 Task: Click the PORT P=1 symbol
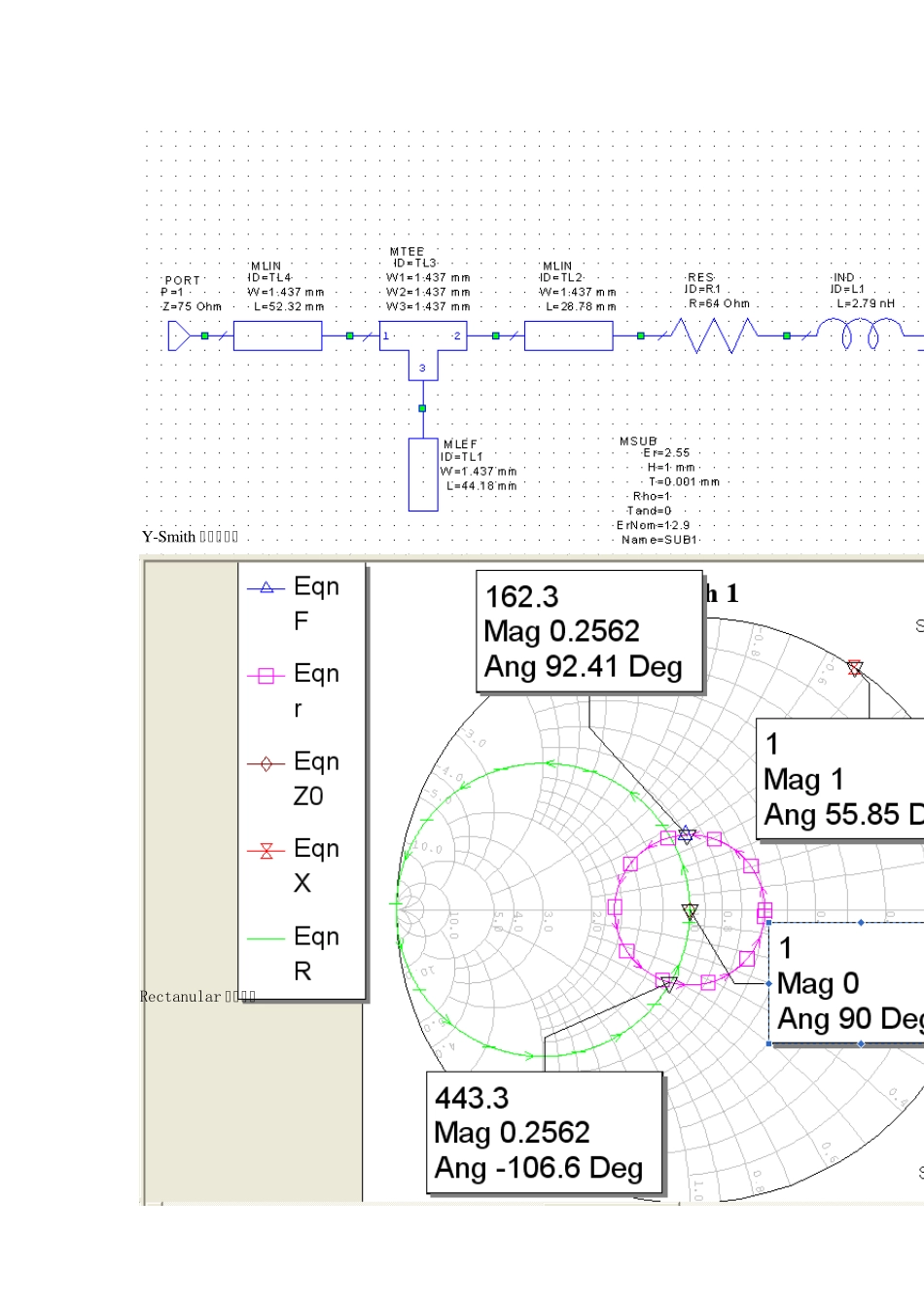point(180,336)
